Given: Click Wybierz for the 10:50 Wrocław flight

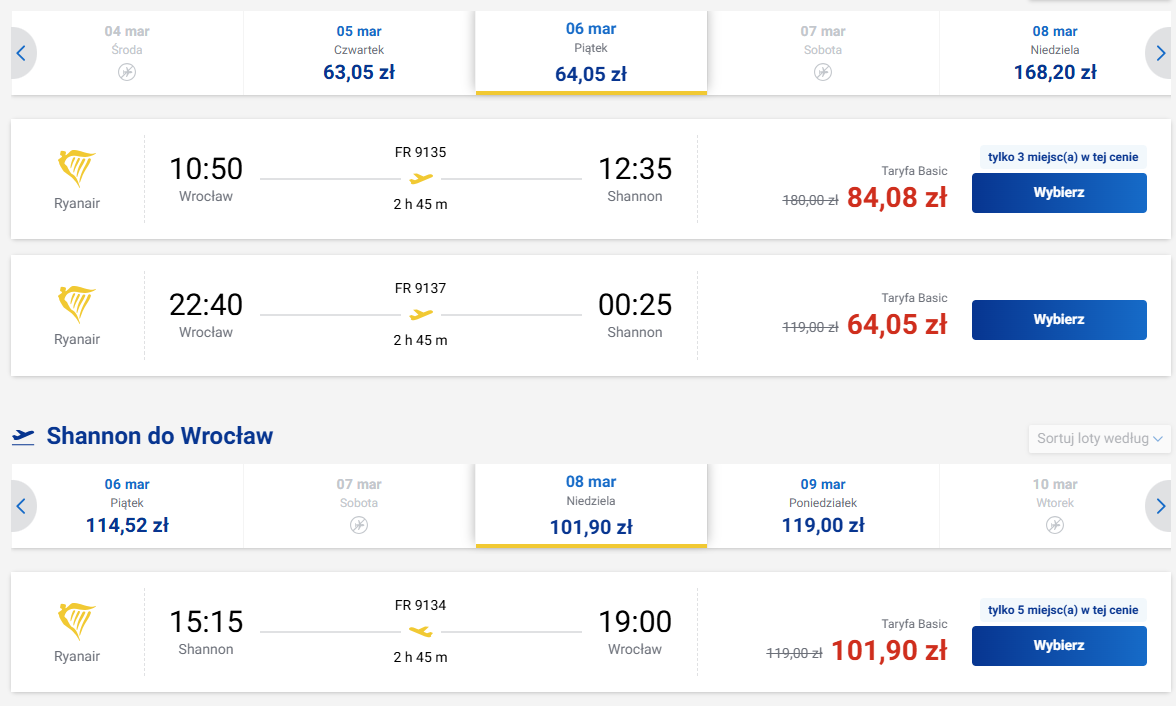Looking at the screenshot, I should [1059, 193].
